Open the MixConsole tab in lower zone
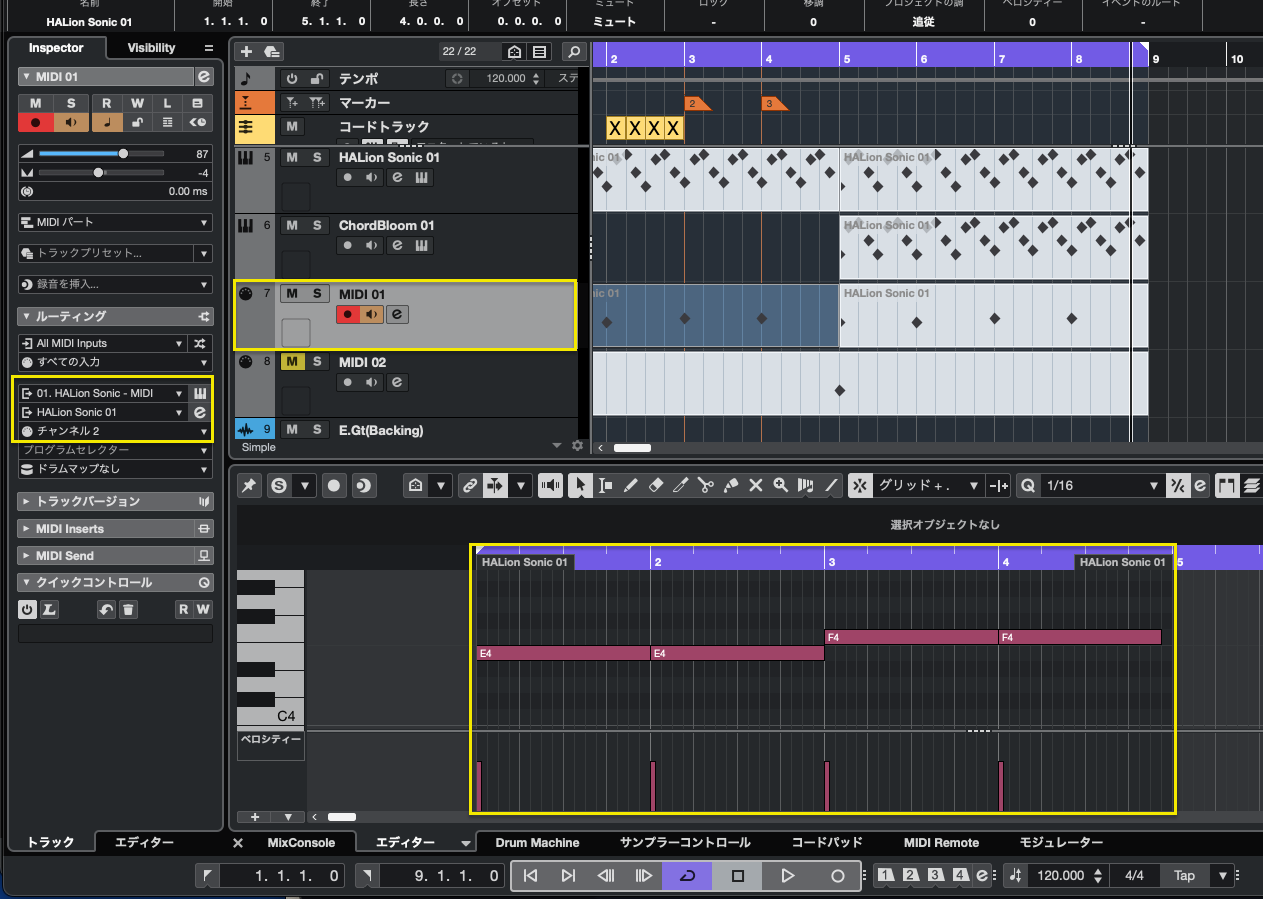 click(x=301, y=843)
